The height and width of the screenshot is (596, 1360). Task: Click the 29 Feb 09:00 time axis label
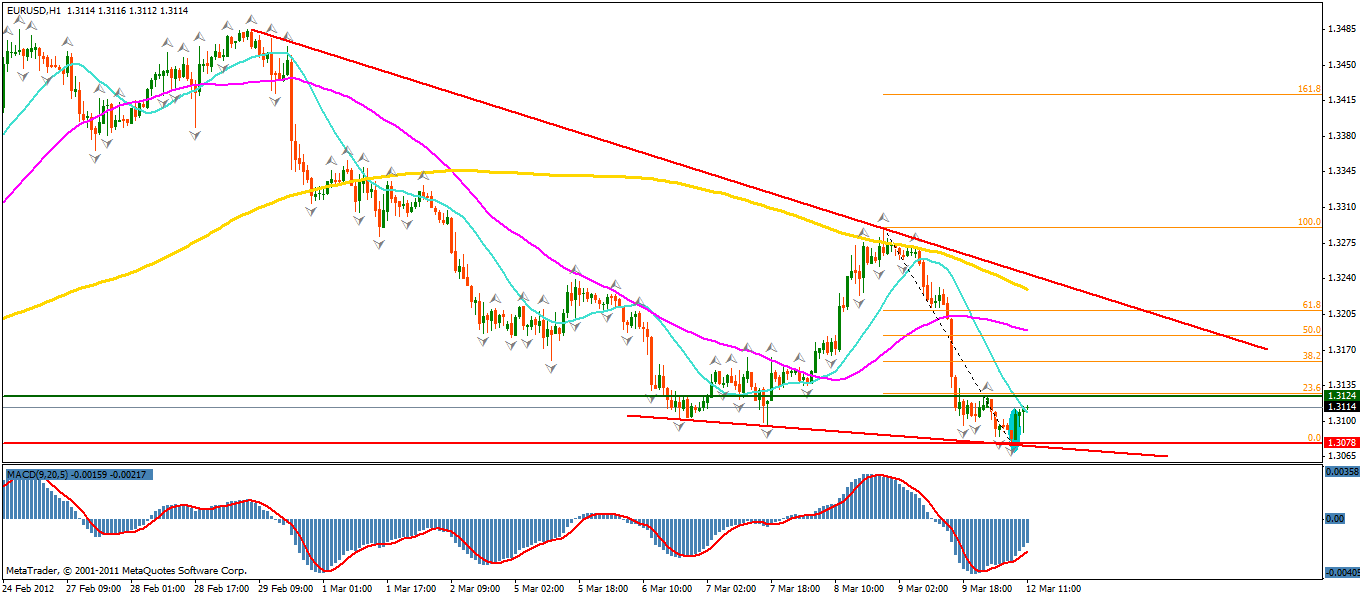[x=286, y=588]
